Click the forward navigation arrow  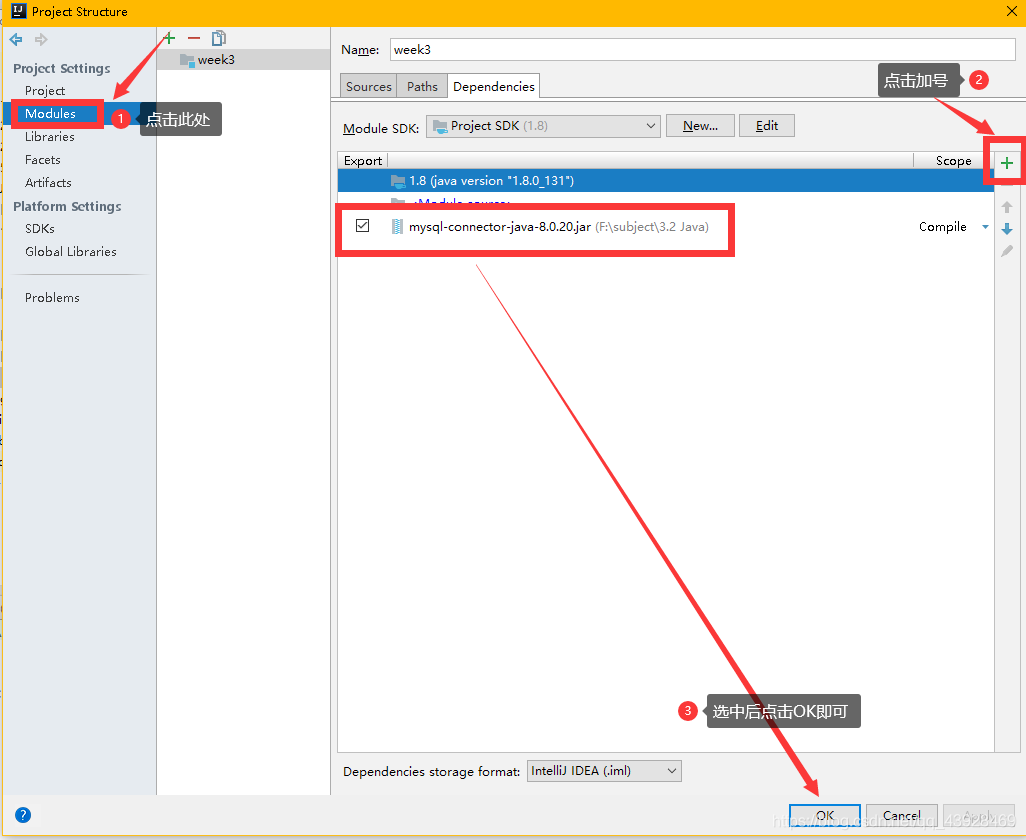click(41, 40)
